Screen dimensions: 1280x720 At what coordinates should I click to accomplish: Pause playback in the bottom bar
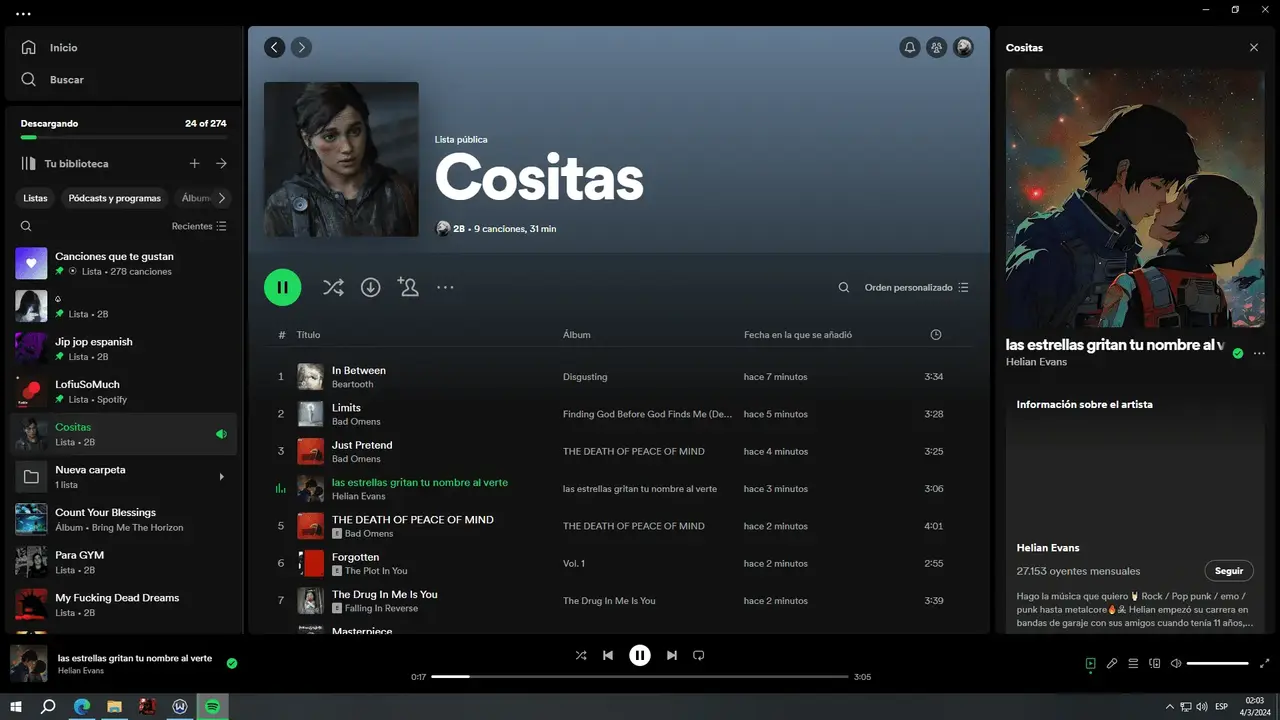click(x=640, y=655)
